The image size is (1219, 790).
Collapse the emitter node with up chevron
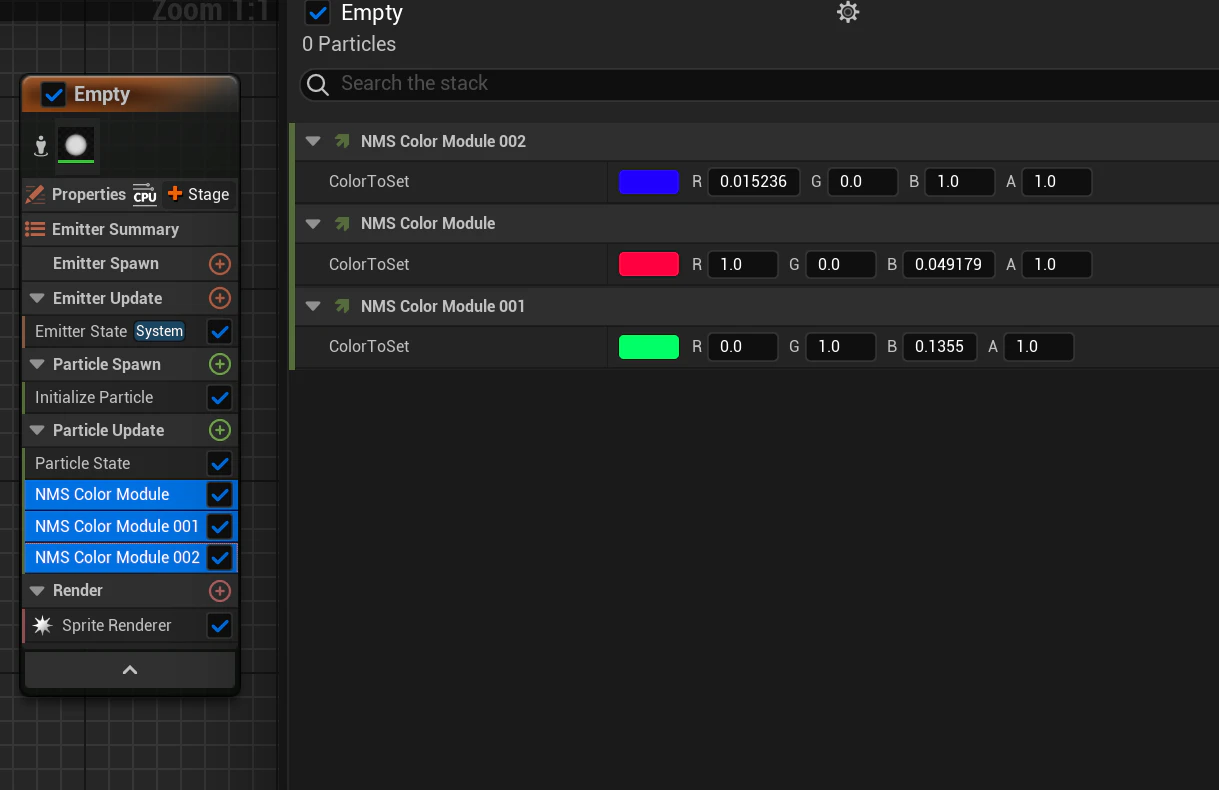pyautogui.click(x=130, y=670)
